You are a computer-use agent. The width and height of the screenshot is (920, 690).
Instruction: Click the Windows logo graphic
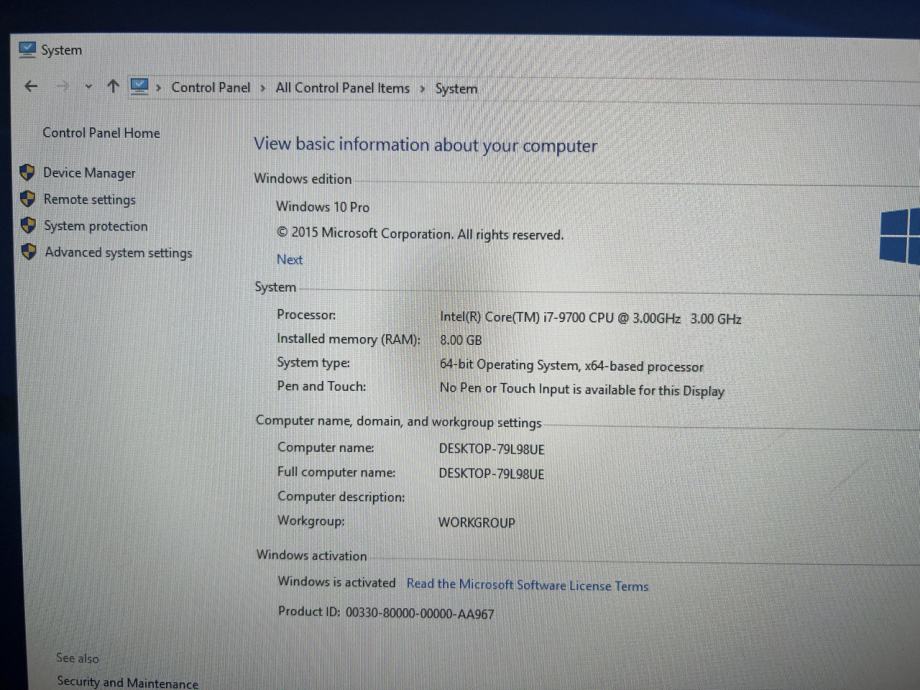click(x=899, y=236)
